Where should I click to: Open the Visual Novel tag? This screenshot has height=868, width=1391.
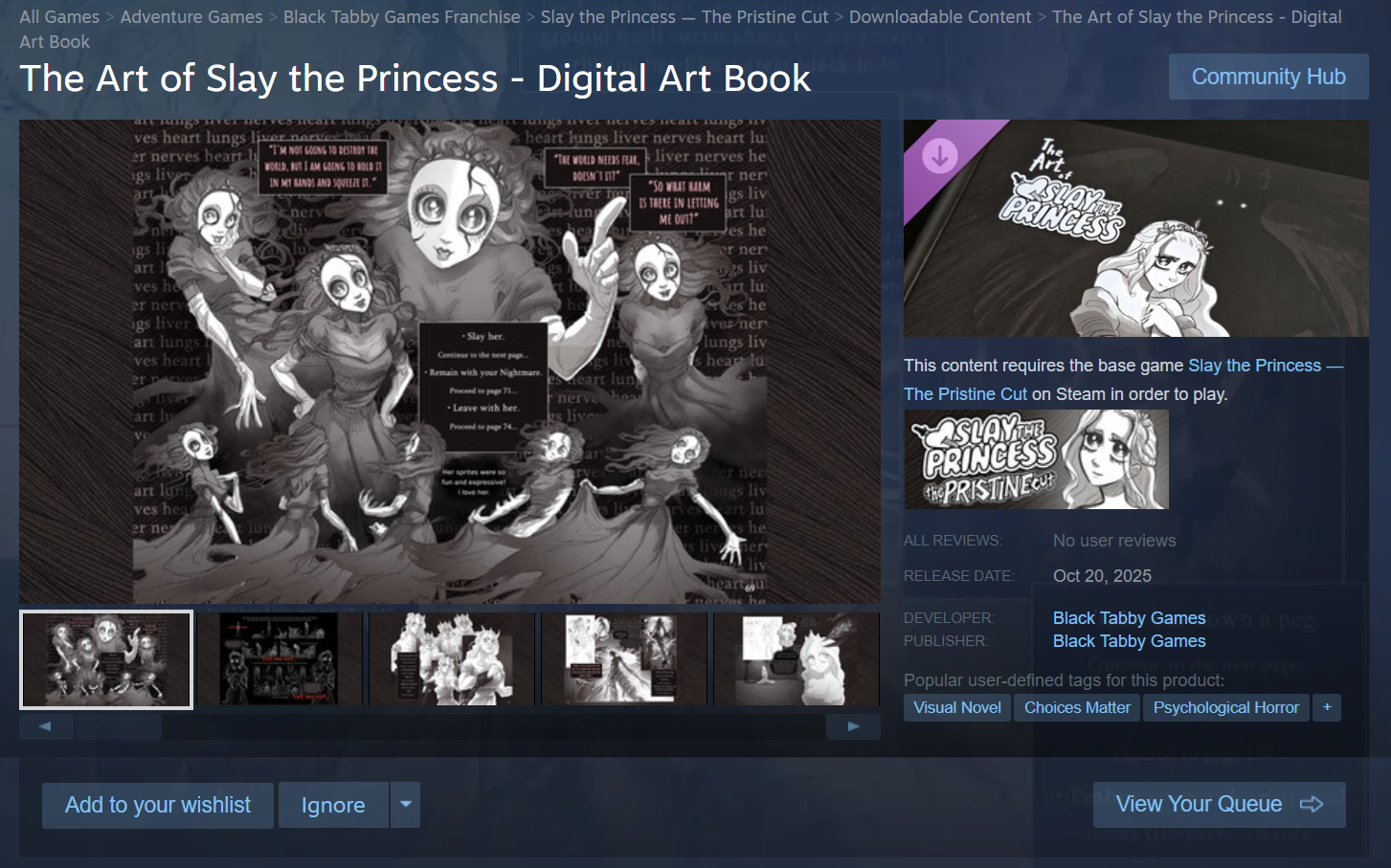pyautogui.click(x=957, y=707)
